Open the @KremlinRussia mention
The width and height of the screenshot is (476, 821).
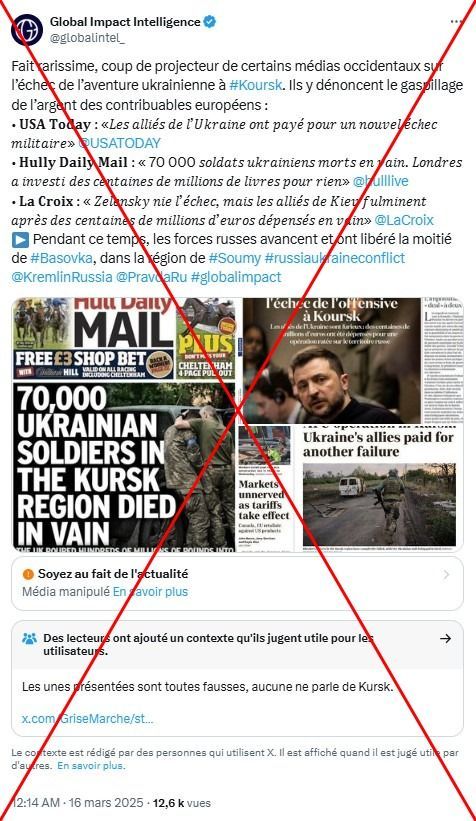pos(62,277)
